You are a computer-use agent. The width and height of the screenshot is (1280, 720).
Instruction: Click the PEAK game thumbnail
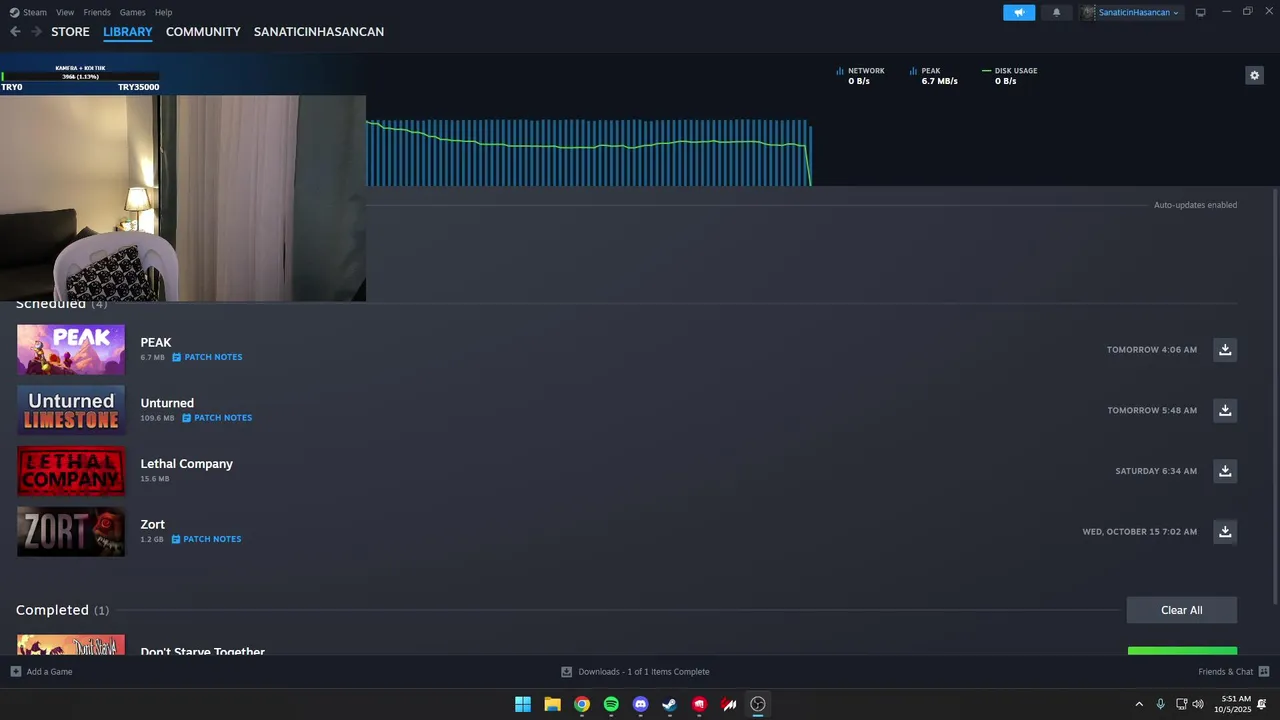click(71, 350)
